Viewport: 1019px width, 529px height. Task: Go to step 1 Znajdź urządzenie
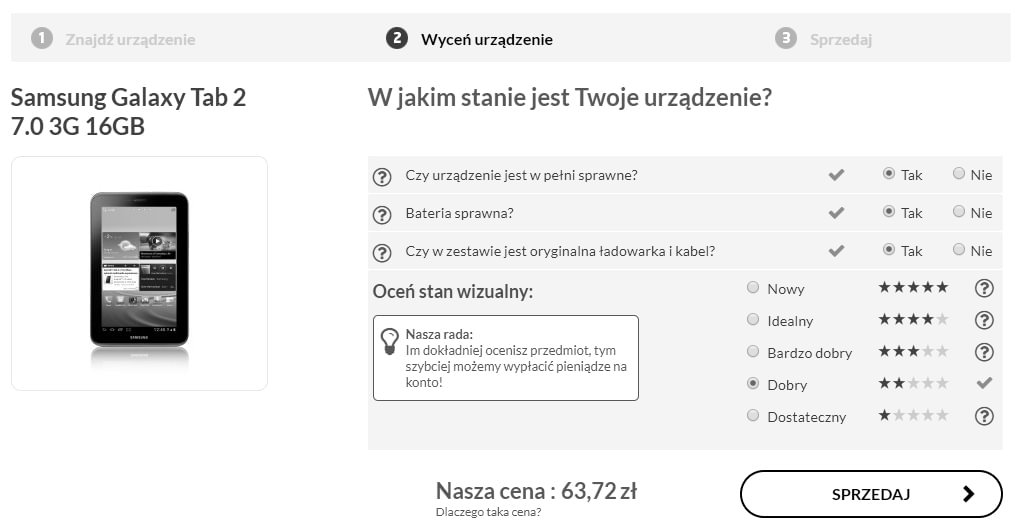tap(113, 39)
